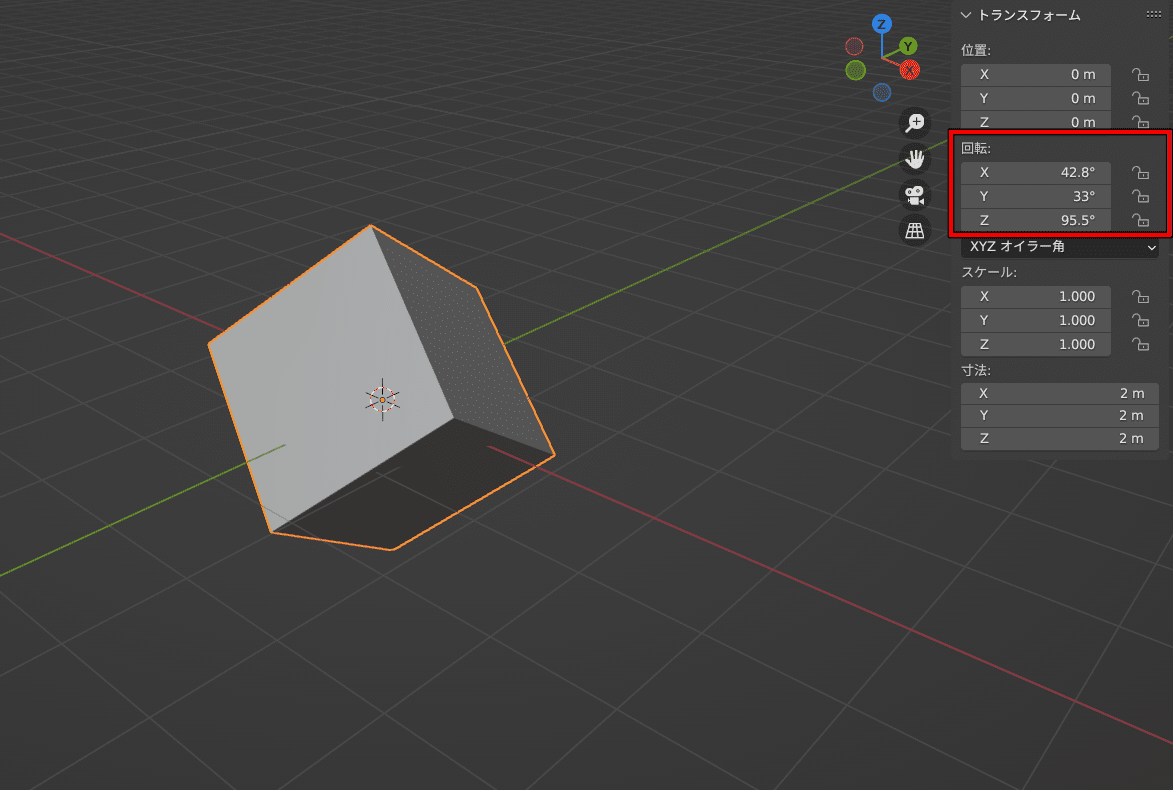The width and height of the screenshot is (1173, 790).
Task: Click the 寸法 Z field showing 2 m
Action: 1059,438
